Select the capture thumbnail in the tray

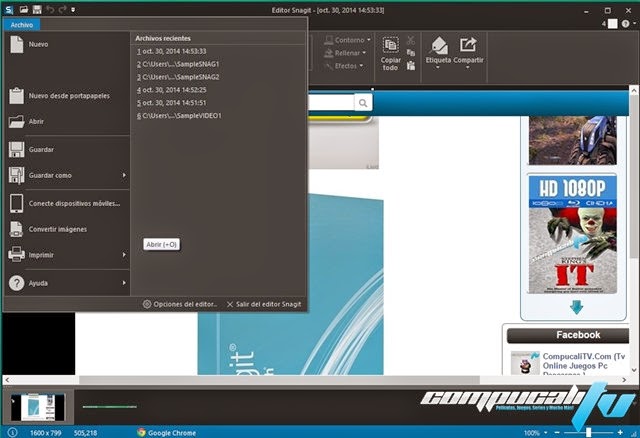click(38, 407)
